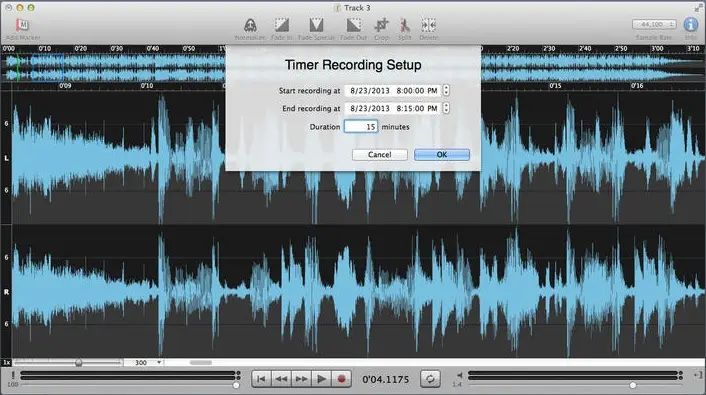The width and height of the screenshot is (706, 395).
Task: Click the 0'10 mark on overview ruler
Action: [44, 48]
